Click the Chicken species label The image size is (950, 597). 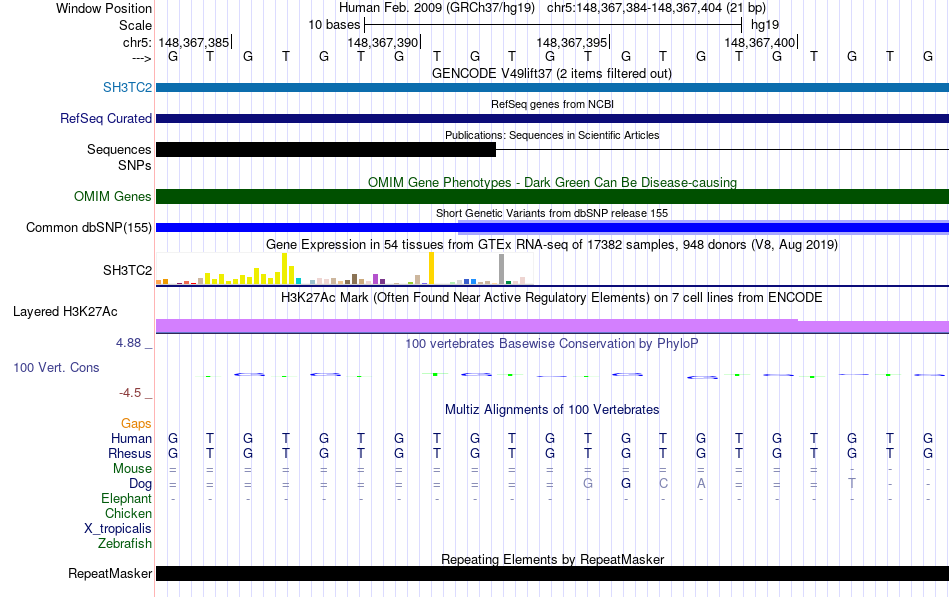[x=128, y=513]
